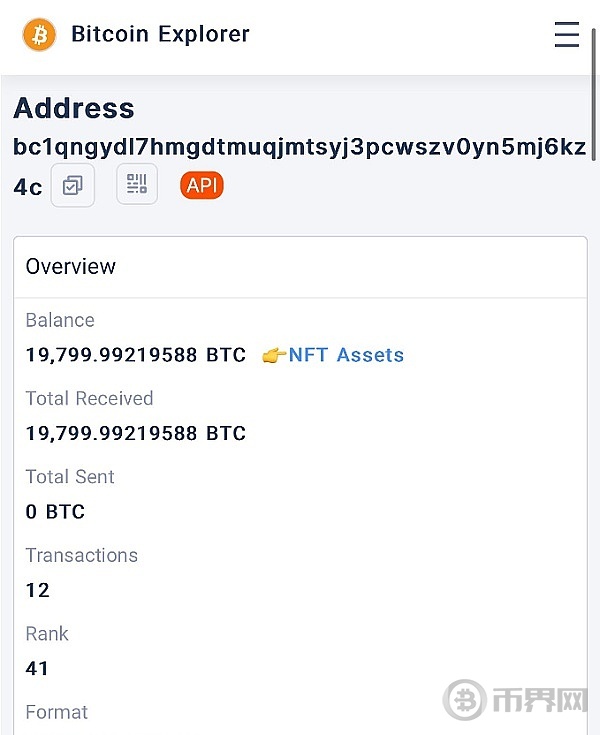
Task: Click the coin watermark logo at bottom right
Action: pos(465,700)
